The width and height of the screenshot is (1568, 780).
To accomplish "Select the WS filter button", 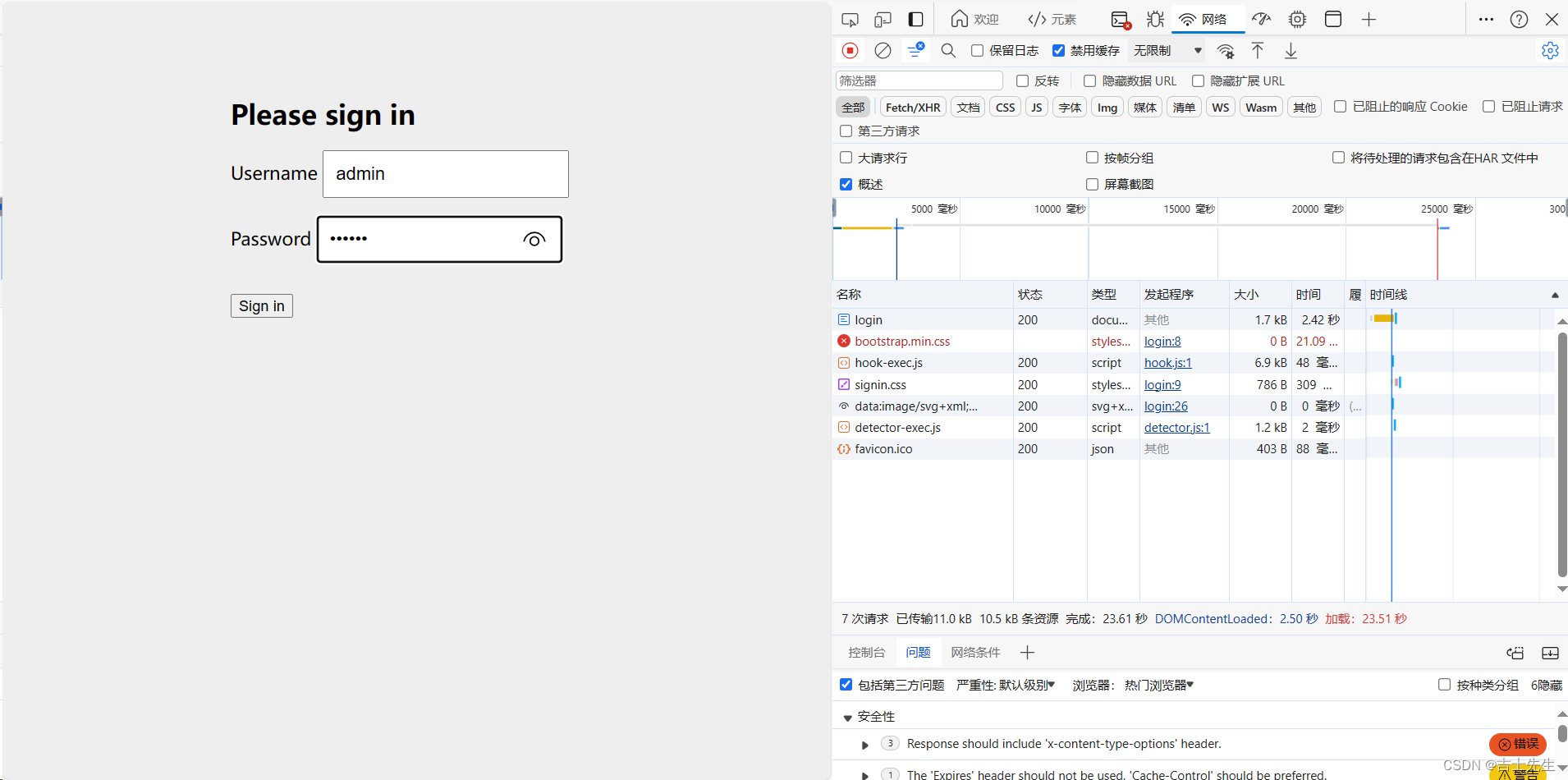I will click(x=1221, y=108).
